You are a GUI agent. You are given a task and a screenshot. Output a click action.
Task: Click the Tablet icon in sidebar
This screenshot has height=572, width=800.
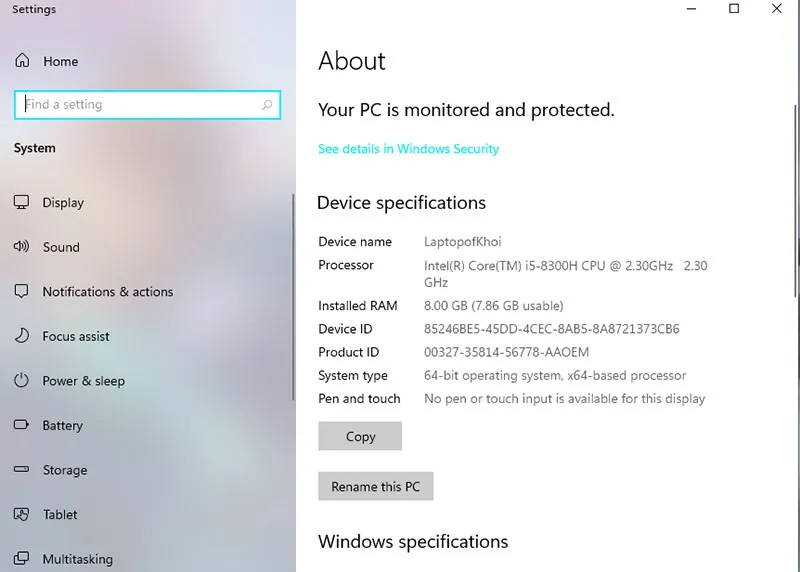point(22,514)
